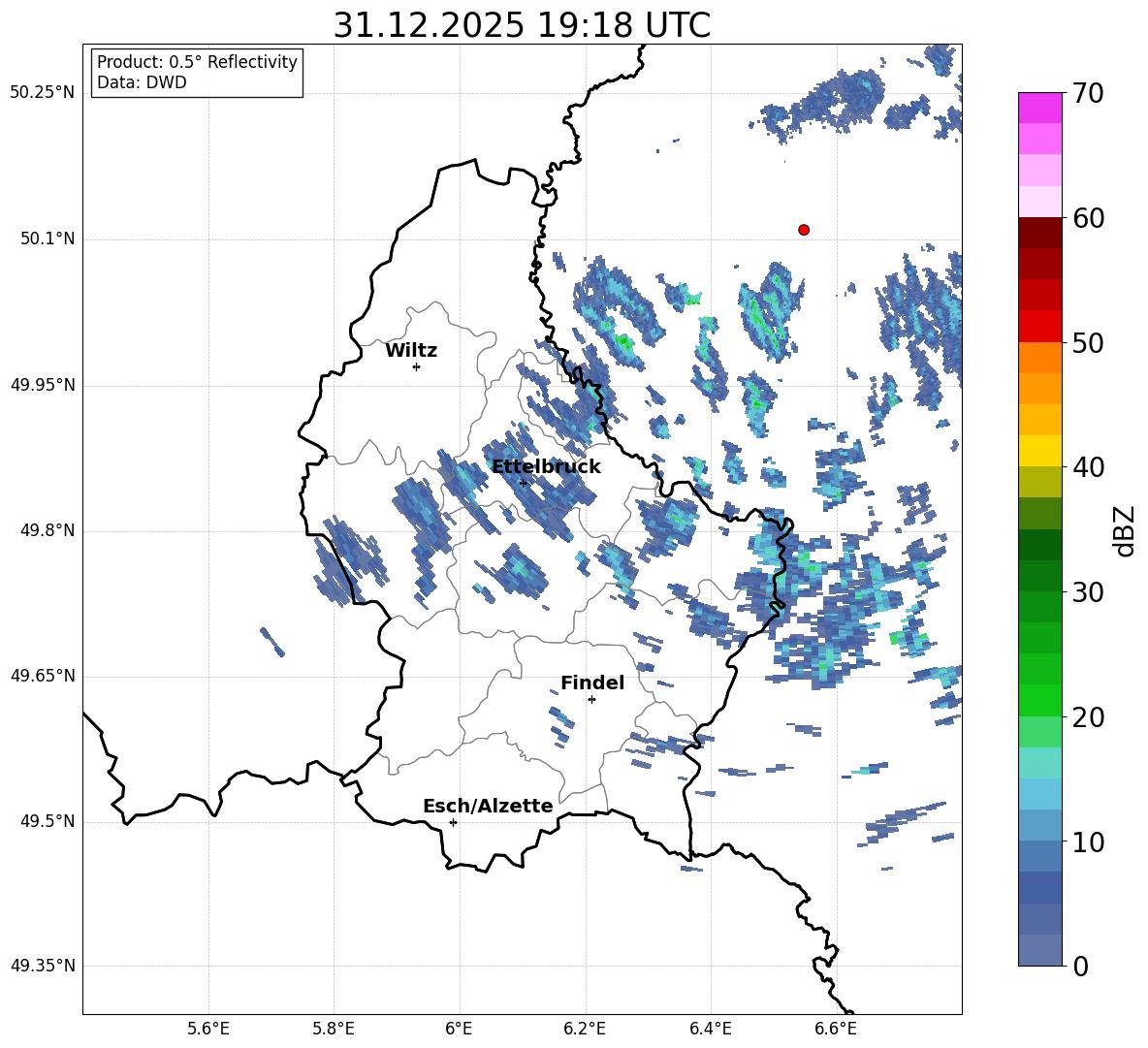This screenshot has height=1048, width=1148.
Task: Click the dark maroon colorbar swatch below 60
Action: 1039,234
